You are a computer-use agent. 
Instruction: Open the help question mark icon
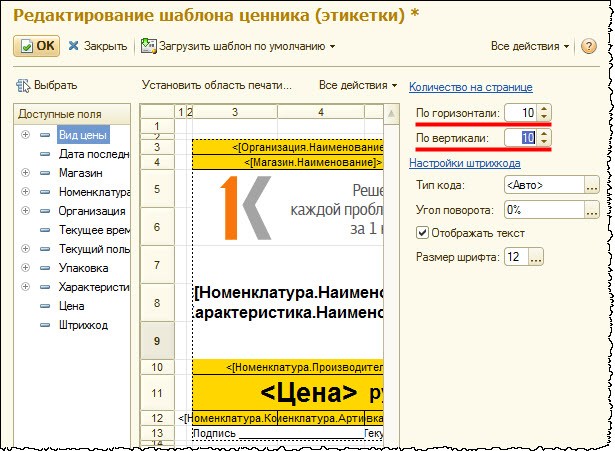click(x=589, y=46)
